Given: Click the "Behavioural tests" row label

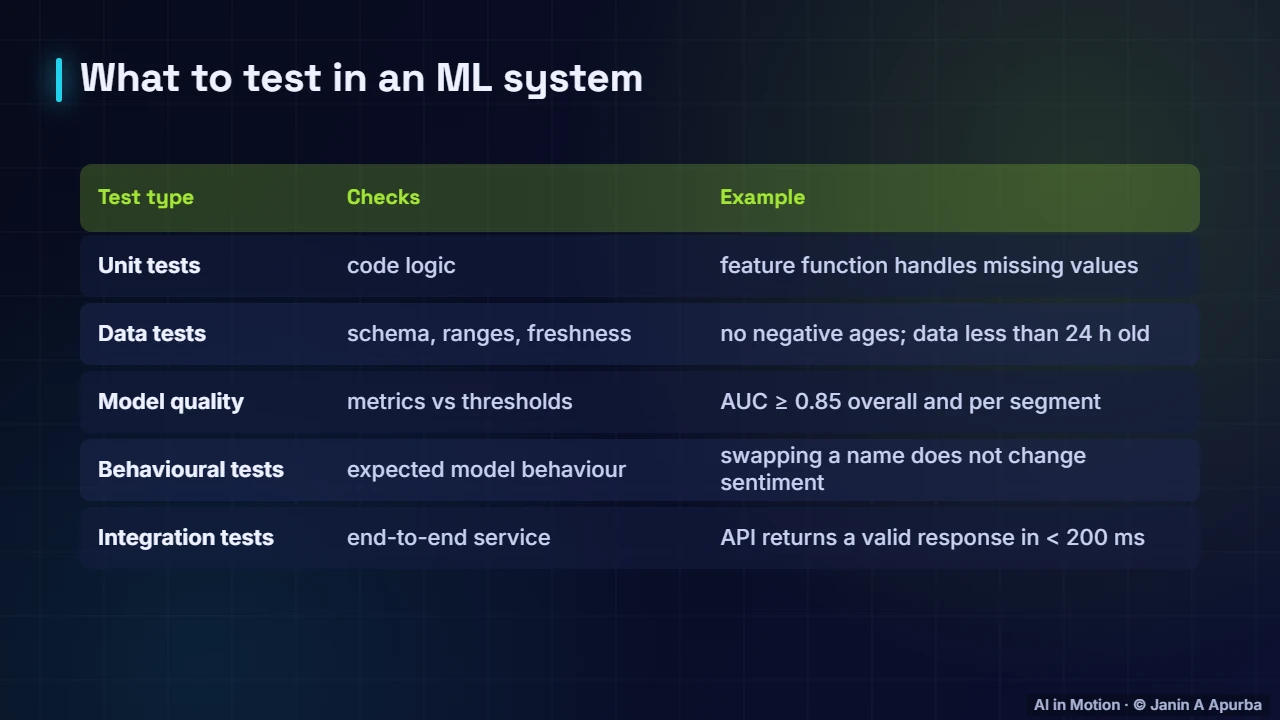Looking at the screenshot, I should point(191,469).
